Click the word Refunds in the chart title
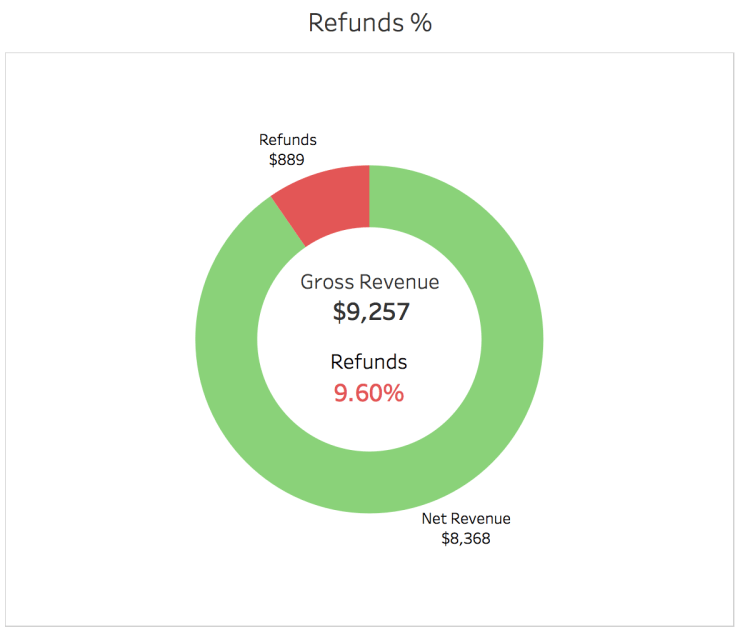The width and height of the screenshot is (740, 635). point(355,23)
